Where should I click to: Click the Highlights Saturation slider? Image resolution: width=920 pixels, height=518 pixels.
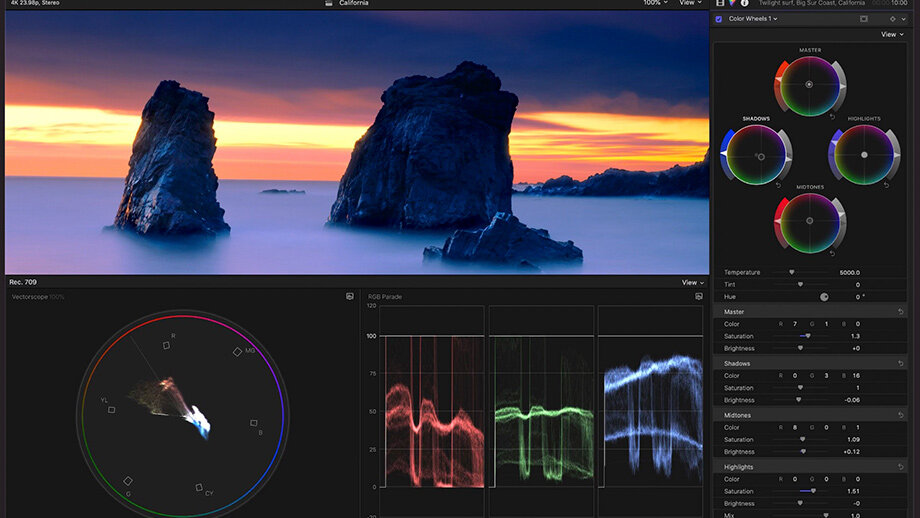[x=801, y=491]
